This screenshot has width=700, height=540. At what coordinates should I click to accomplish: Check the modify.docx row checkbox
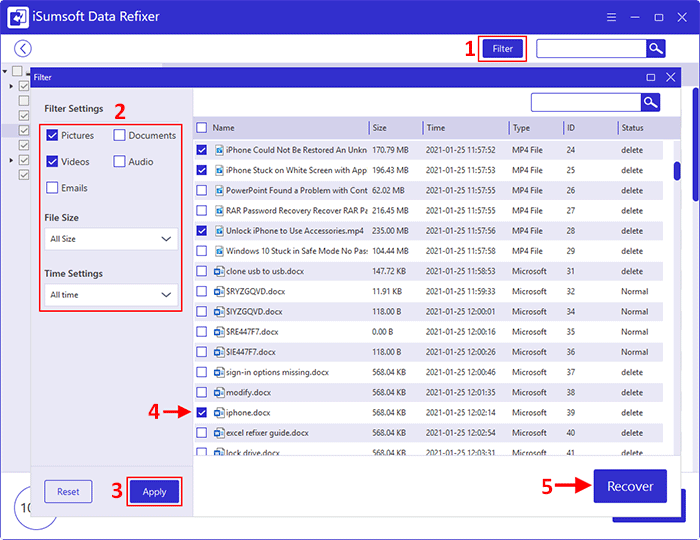tap(202, 393)
